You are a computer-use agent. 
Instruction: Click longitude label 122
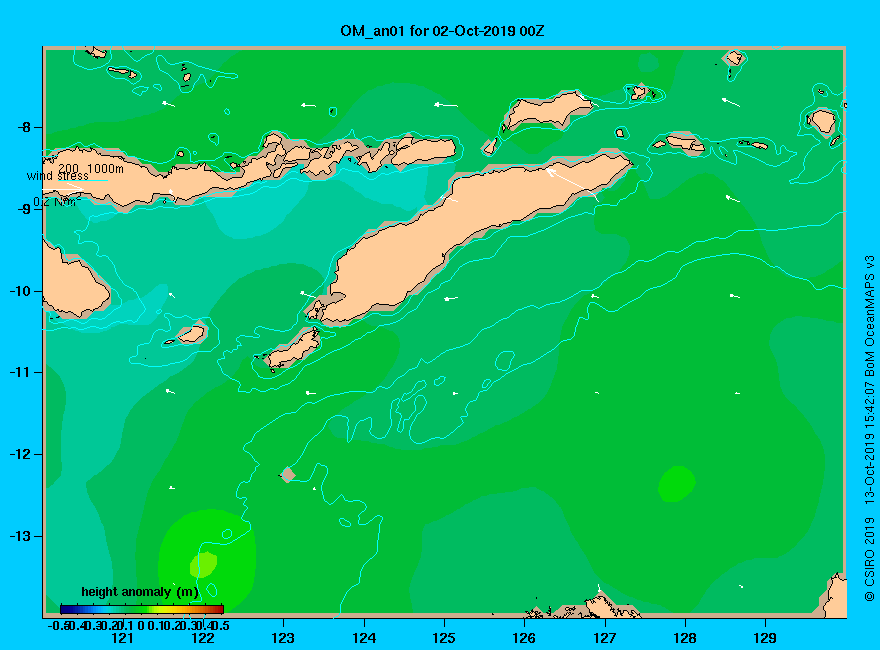pyautogui.click(x=203, y=638)
